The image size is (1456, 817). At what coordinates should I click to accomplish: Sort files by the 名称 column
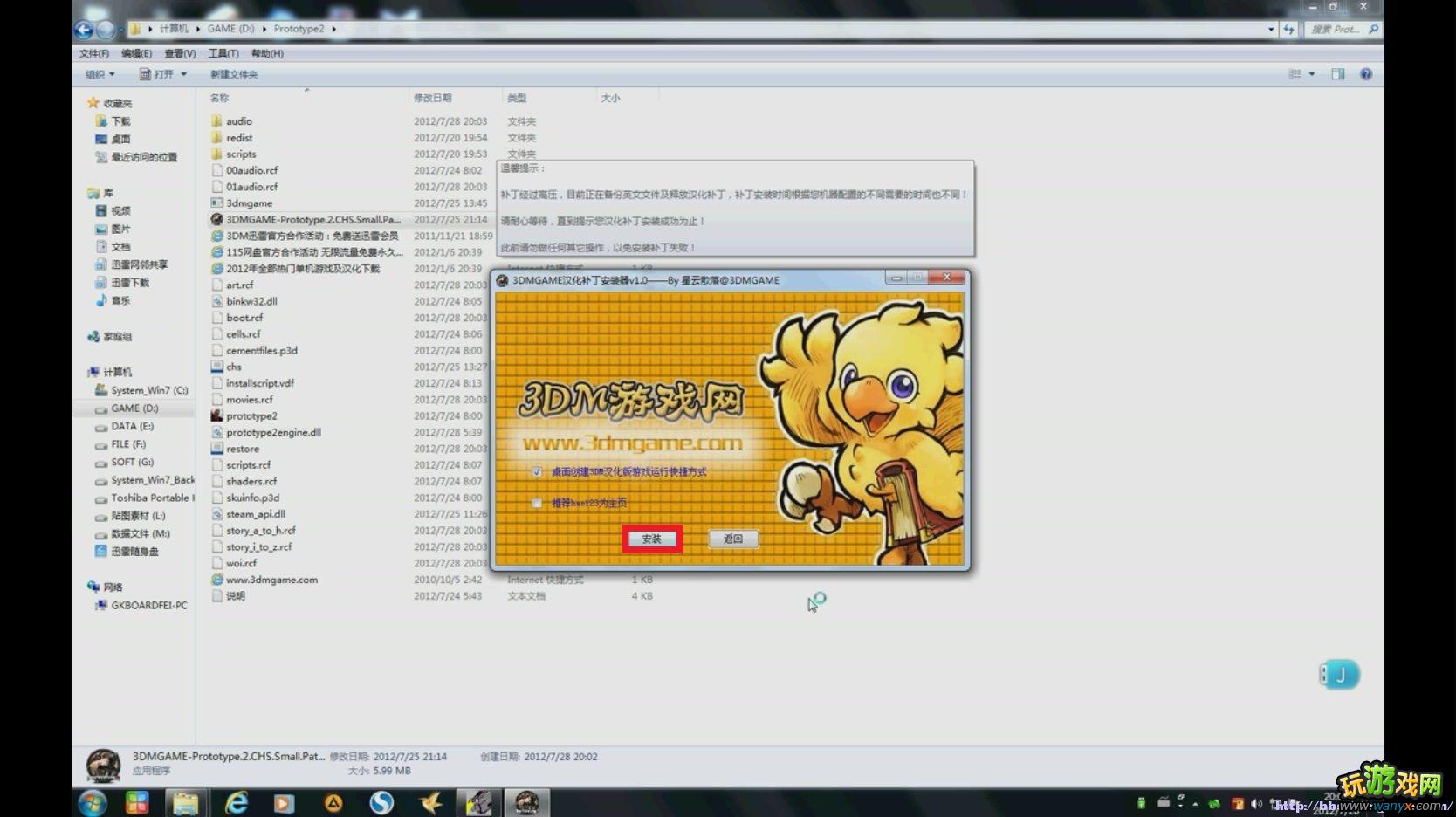(x=219, y=98)
